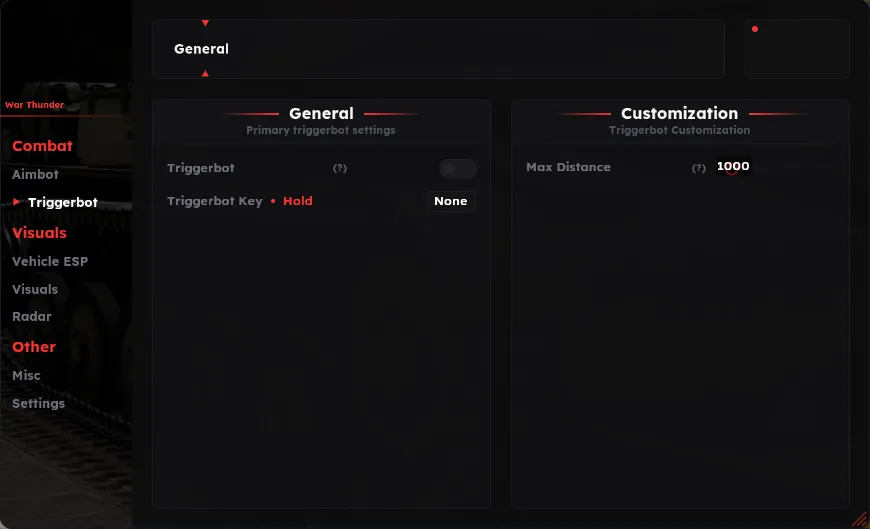The image size is (870, 529).
Task: Click the red down-pointing triangle above General tab
Action: (205, 23)
